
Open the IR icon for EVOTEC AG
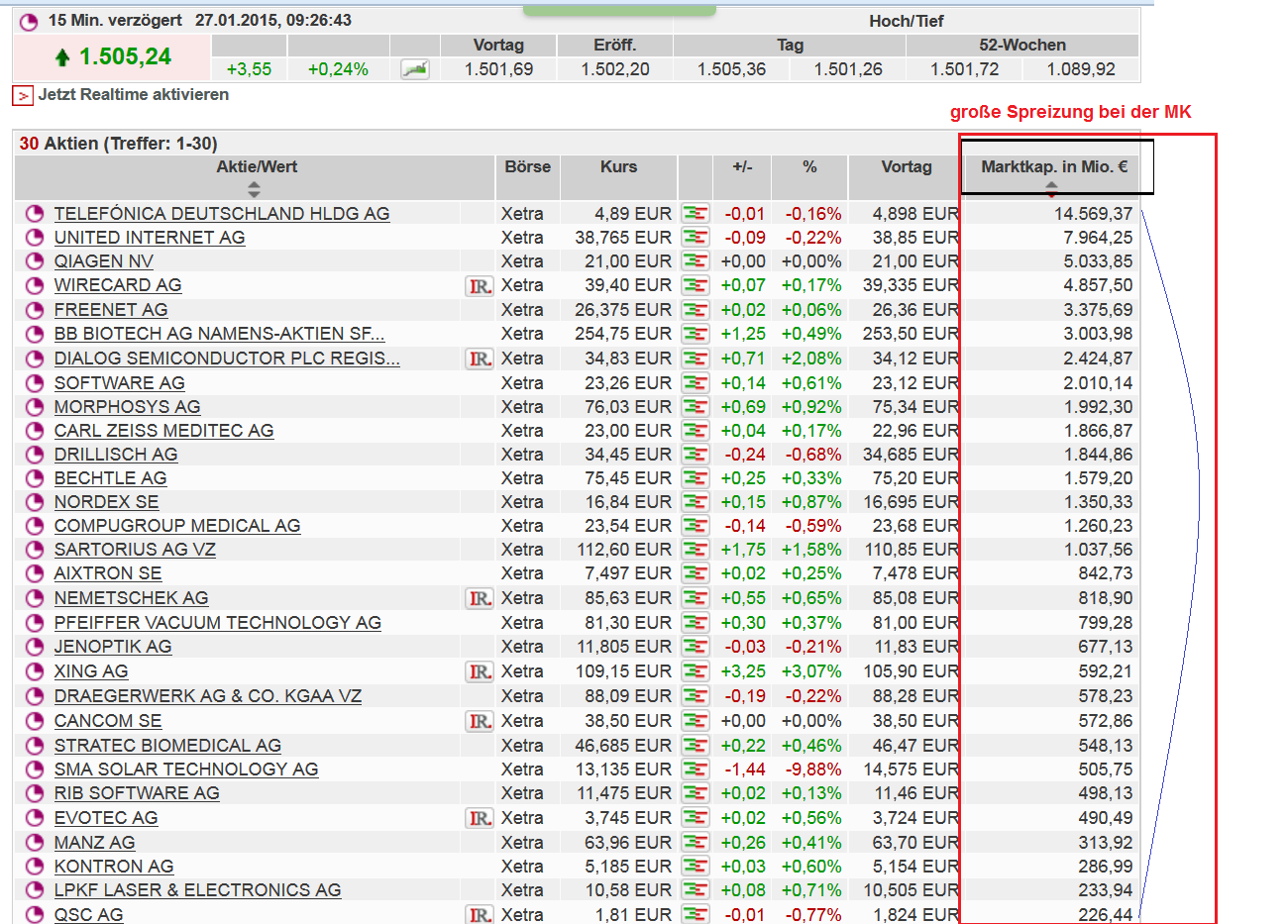(480, 817)
